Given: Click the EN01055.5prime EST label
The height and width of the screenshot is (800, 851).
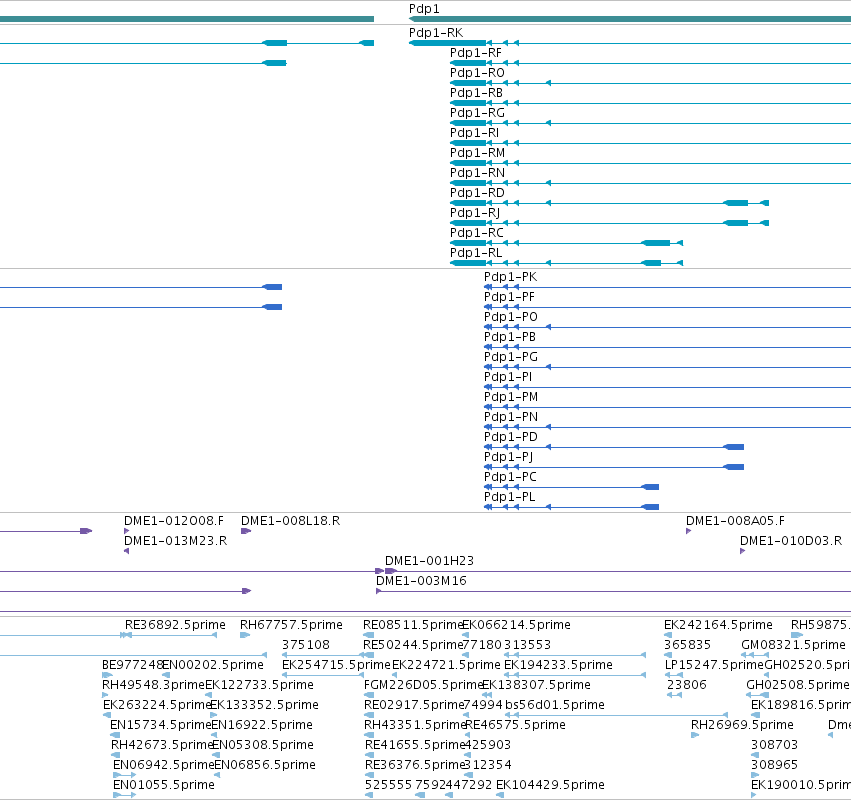Looking at the screenshot, I should pyautogui.click(x=163, y=785).
